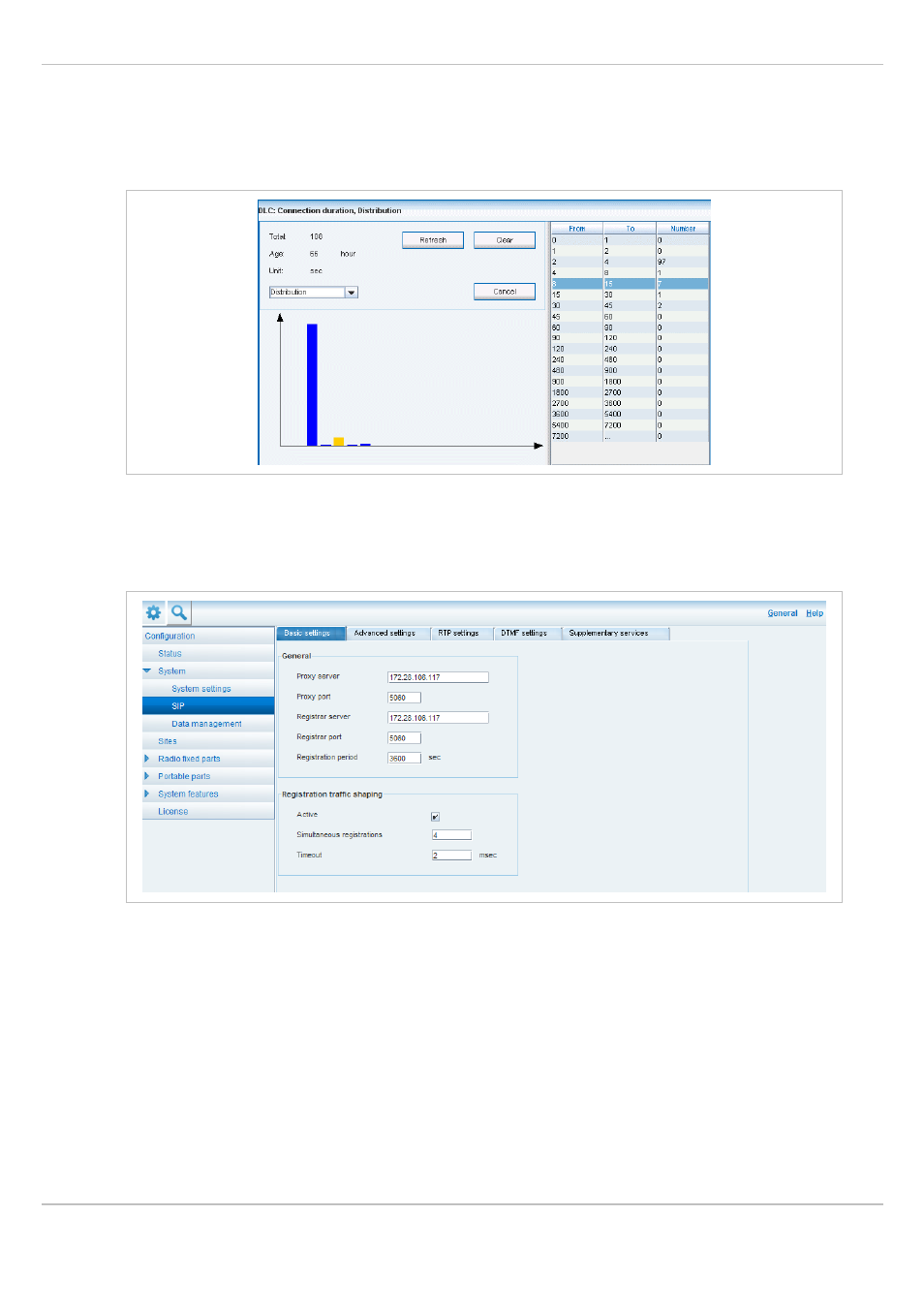The image size is (924, 1308).
Task: Click the Number column header
Action: [x=683, y=229]
